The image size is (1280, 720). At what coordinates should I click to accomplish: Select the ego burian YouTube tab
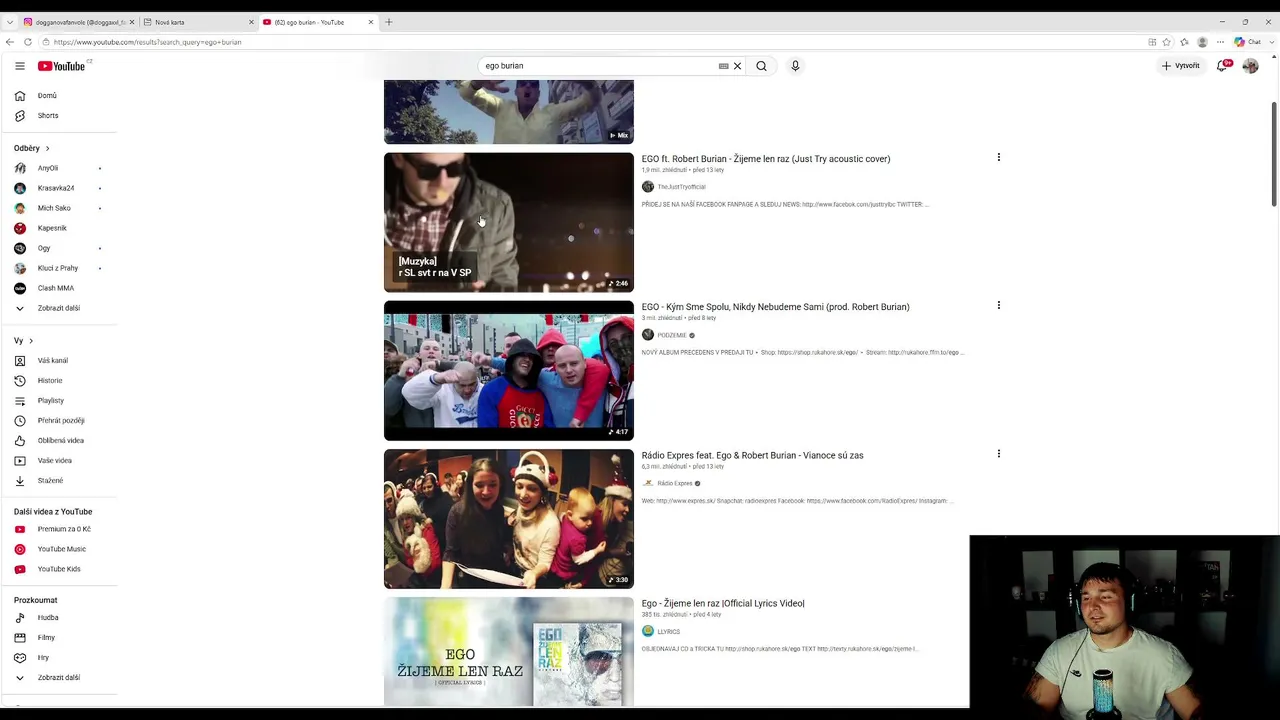(x=312, y=22)
